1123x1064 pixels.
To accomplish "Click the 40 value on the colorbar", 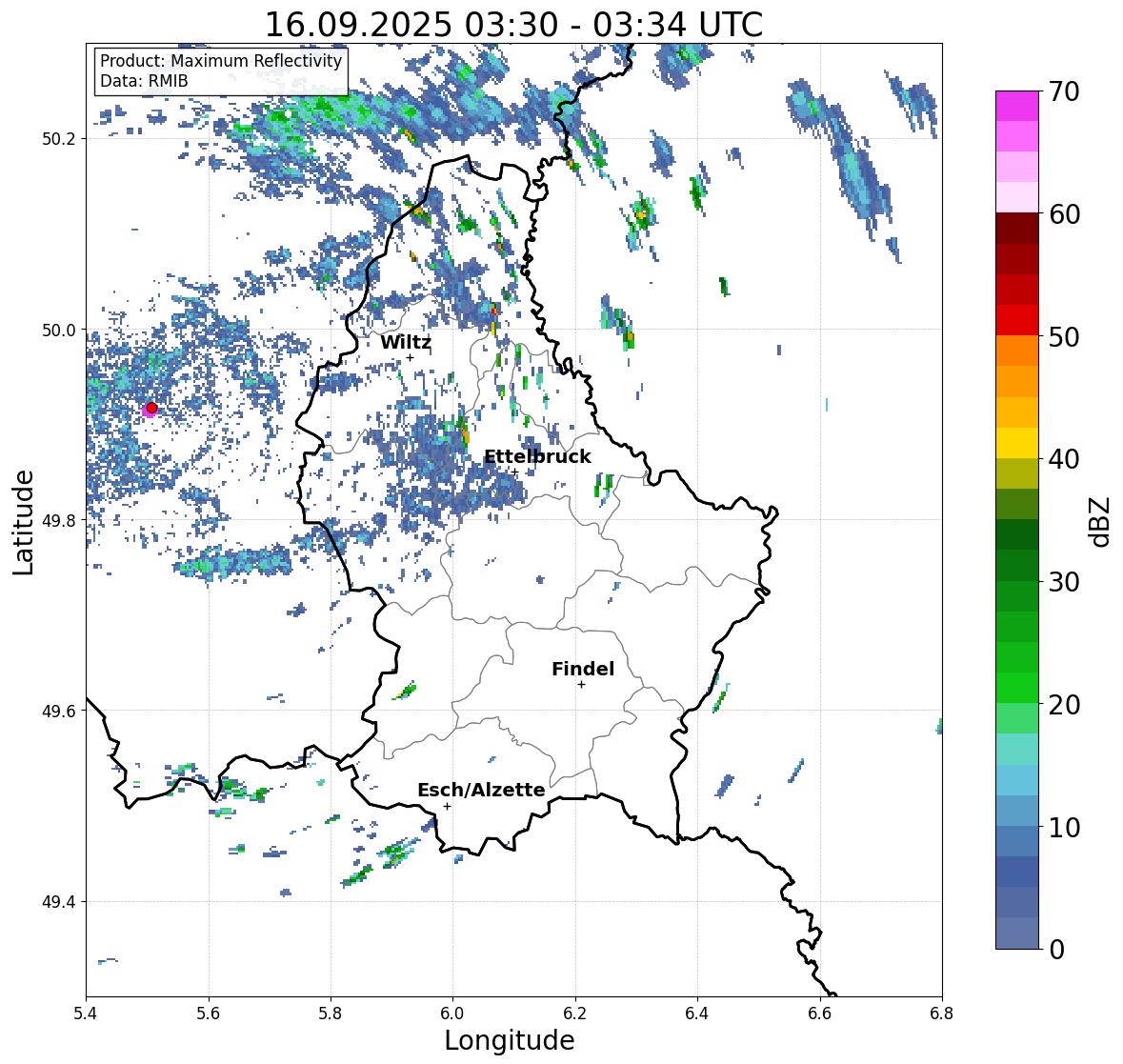I will click(x=1063, y=459).
